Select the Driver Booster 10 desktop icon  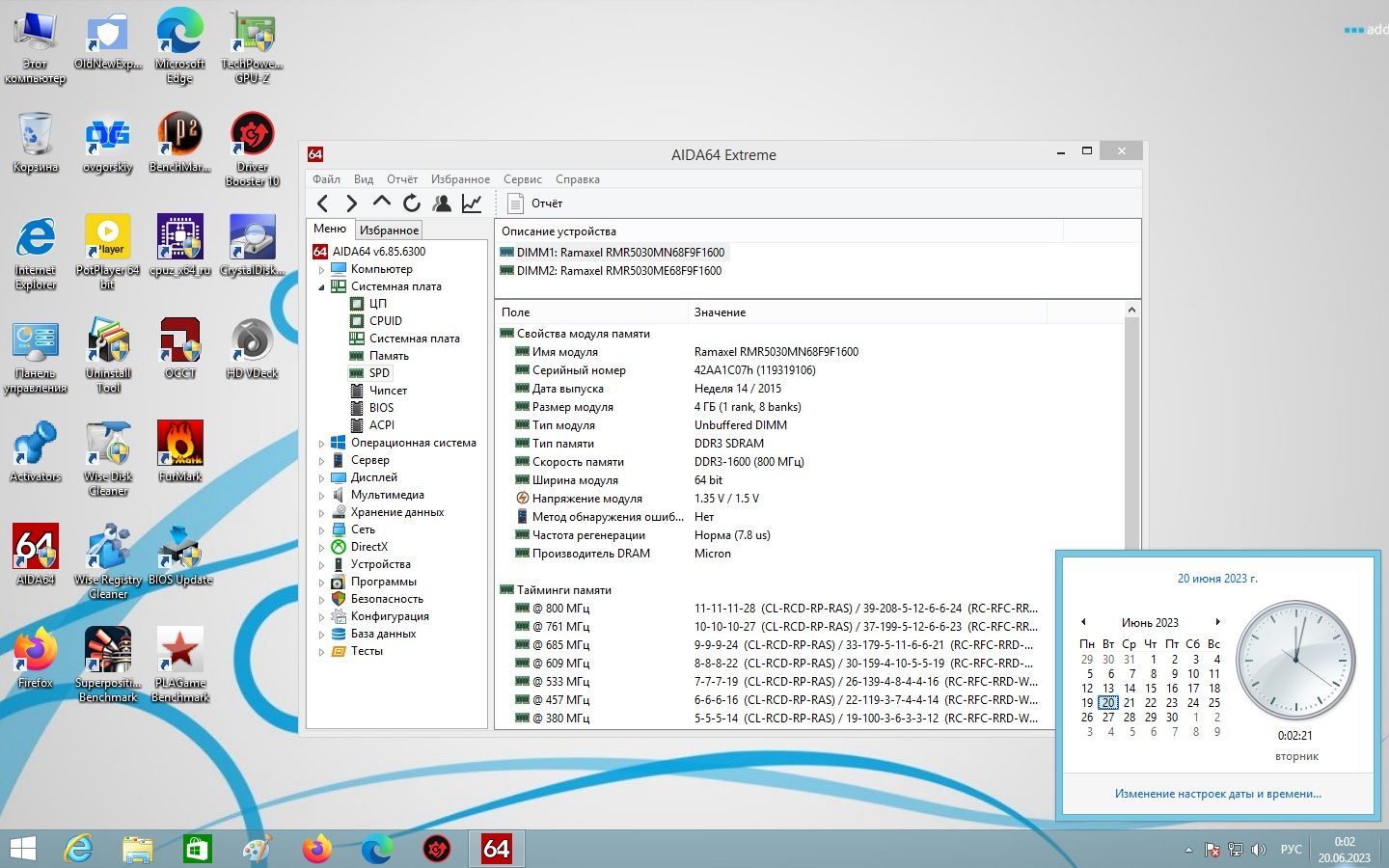pos(252,149)
